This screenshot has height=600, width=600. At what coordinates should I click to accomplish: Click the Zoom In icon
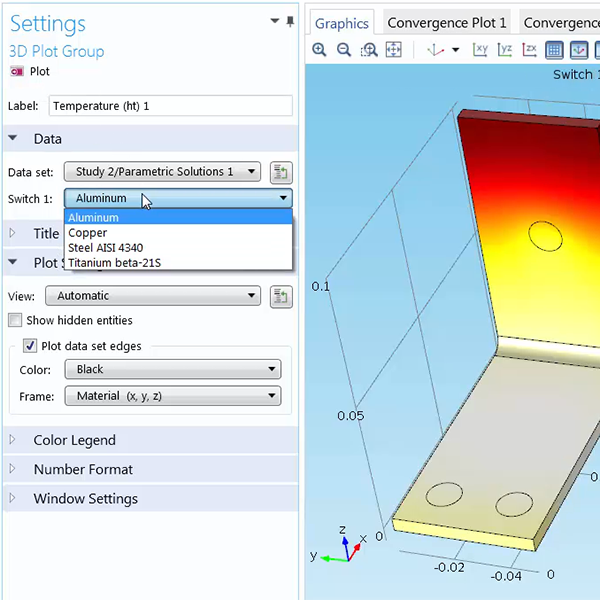[x=319, y=50]
